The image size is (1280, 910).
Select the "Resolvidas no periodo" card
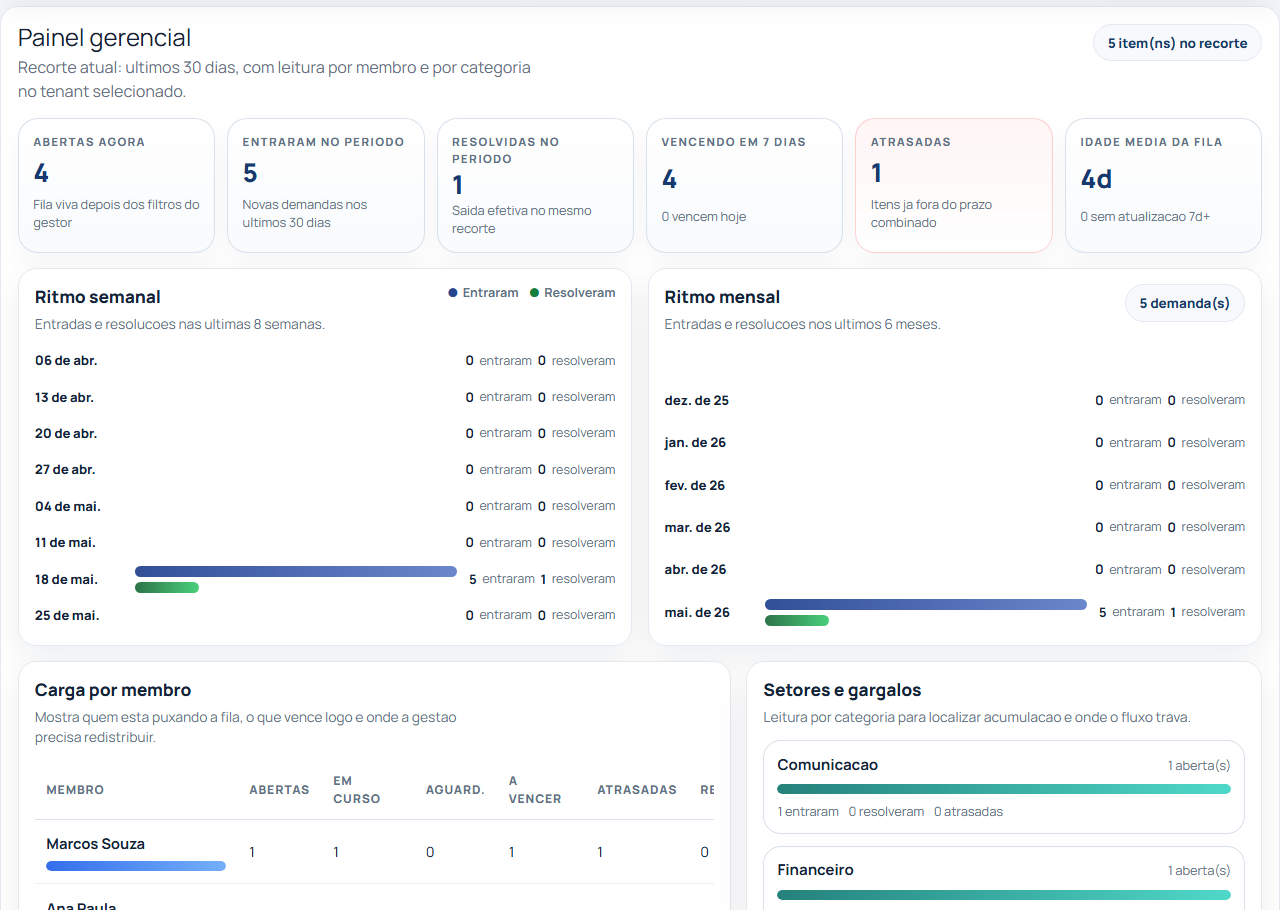click(x=535, y=185)
